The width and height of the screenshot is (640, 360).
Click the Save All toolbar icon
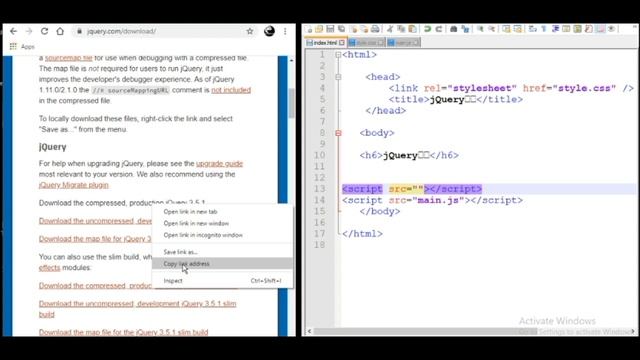341,29
